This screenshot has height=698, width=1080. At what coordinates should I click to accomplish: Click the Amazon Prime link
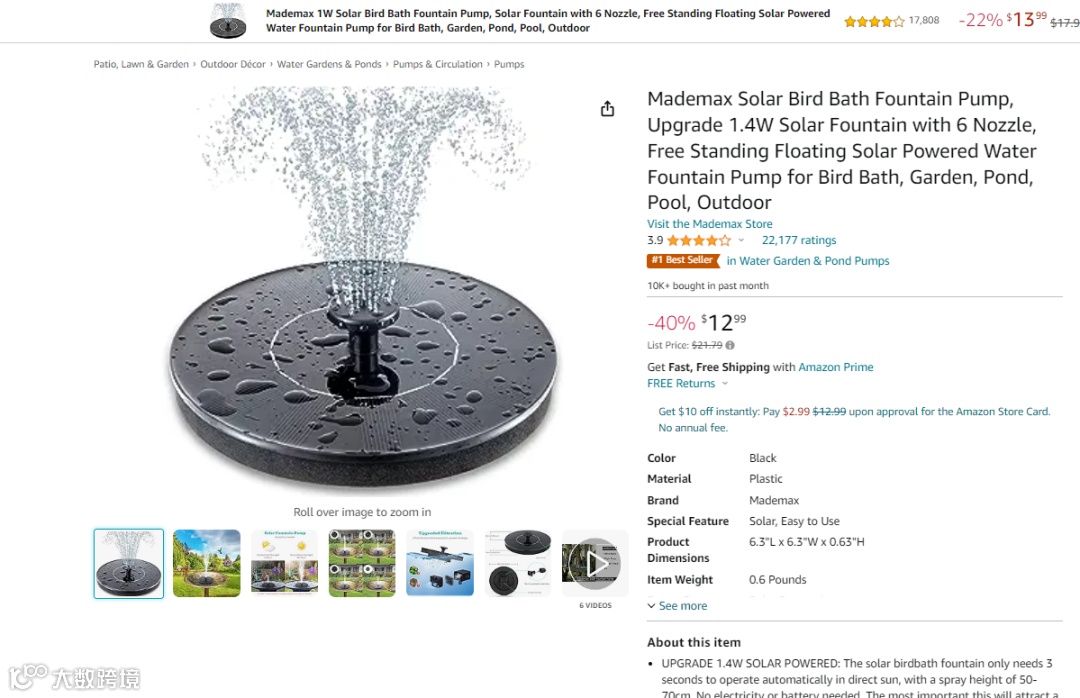pyautogui.click(x=835, y=367)
